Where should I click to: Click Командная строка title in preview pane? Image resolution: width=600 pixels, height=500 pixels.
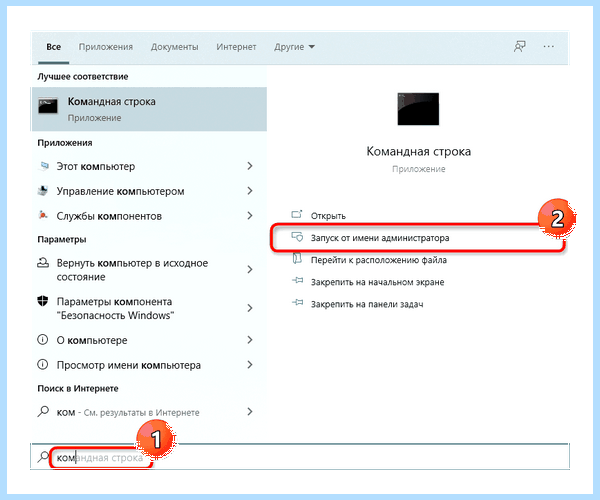419,151
